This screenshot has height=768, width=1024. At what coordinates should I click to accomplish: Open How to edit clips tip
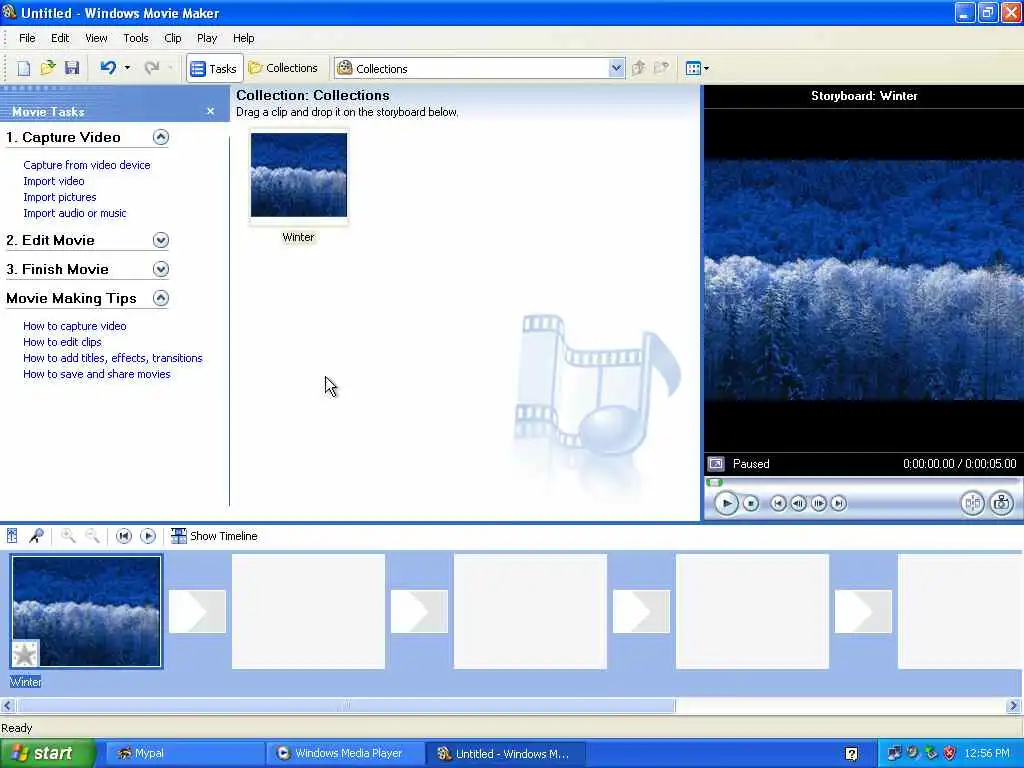(x=62, y=342)
